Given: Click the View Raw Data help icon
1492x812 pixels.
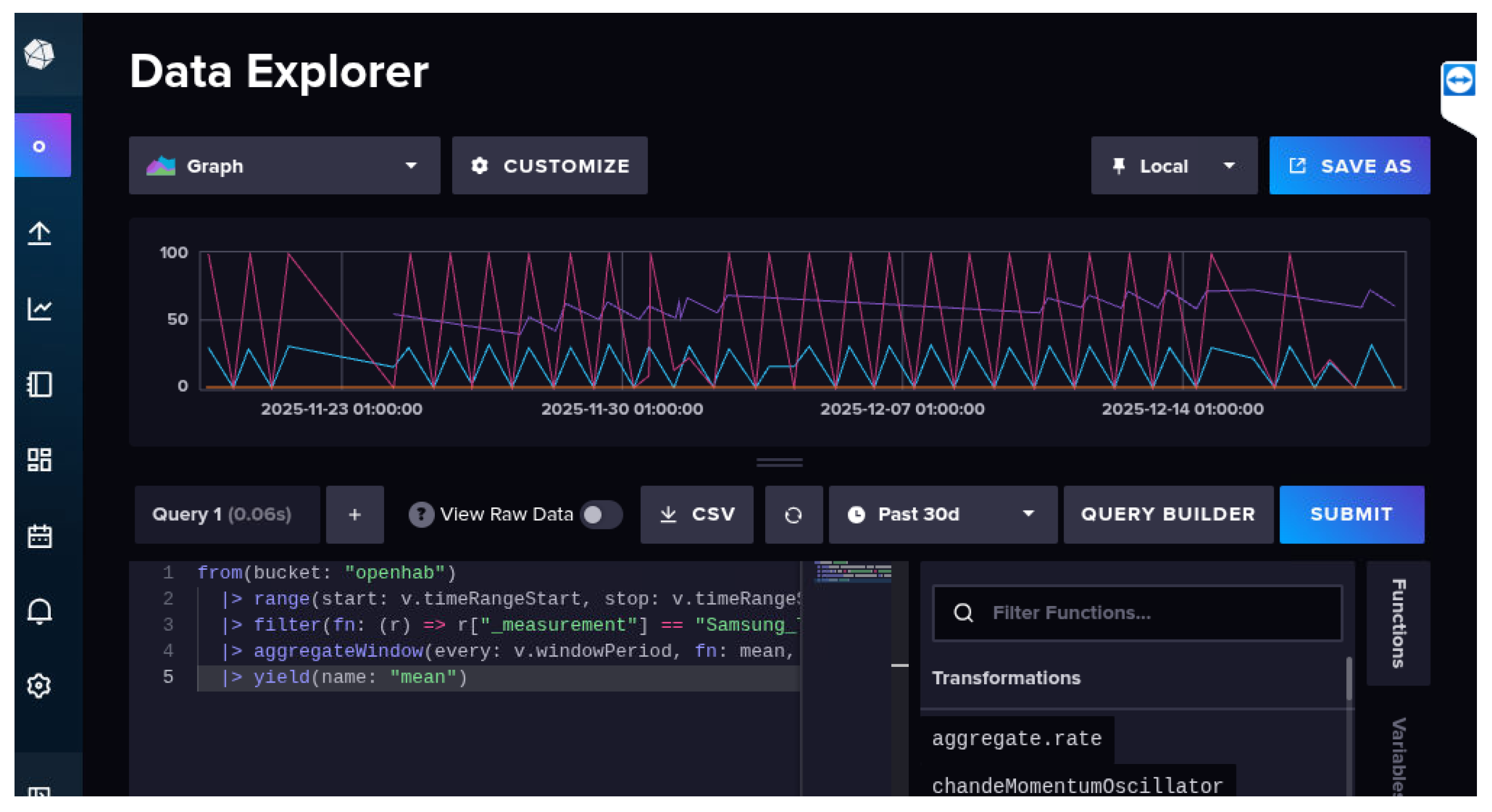Looking at the screenshot, I should (x=421, y=515).
